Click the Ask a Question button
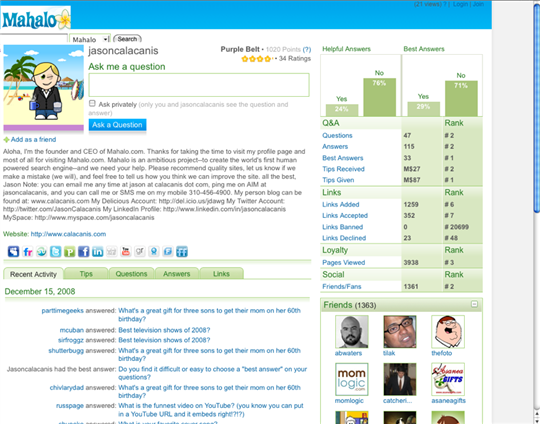Screen dimensions: 540x424 [x=117, y=125]
